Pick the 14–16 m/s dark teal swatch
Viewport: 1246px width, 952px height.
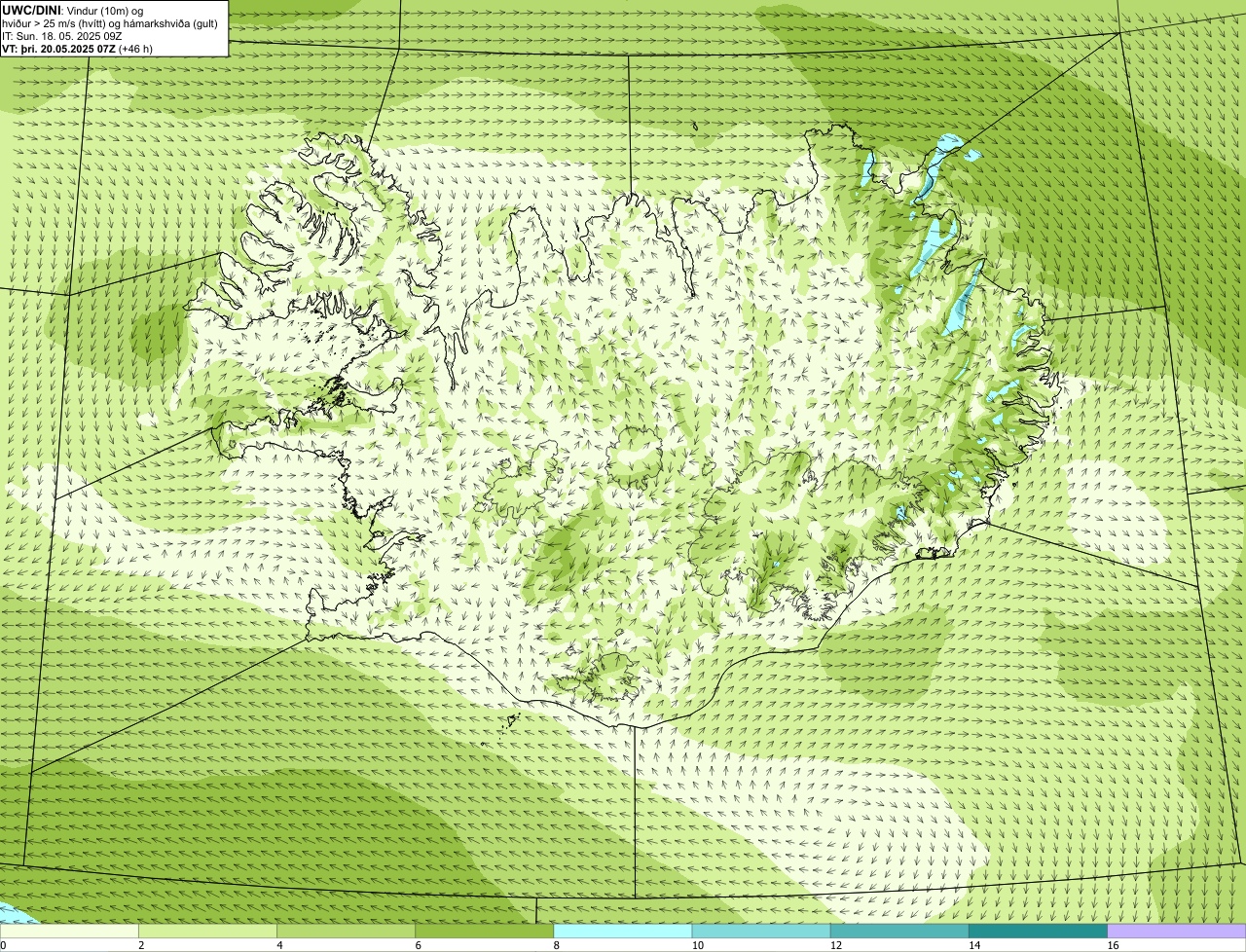click(x=1039, y=932)
